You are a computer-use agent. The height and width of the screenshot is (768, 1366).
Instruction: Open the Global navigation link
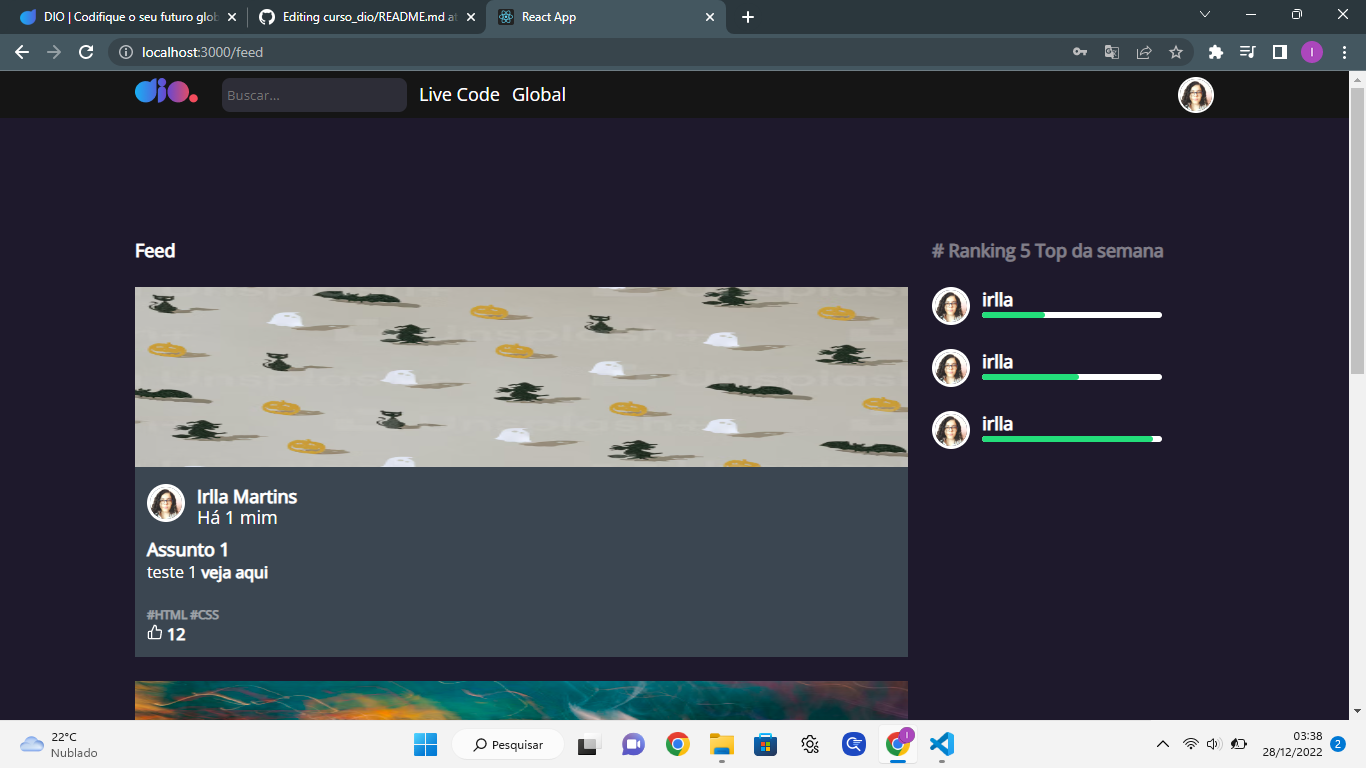point(539,95)
